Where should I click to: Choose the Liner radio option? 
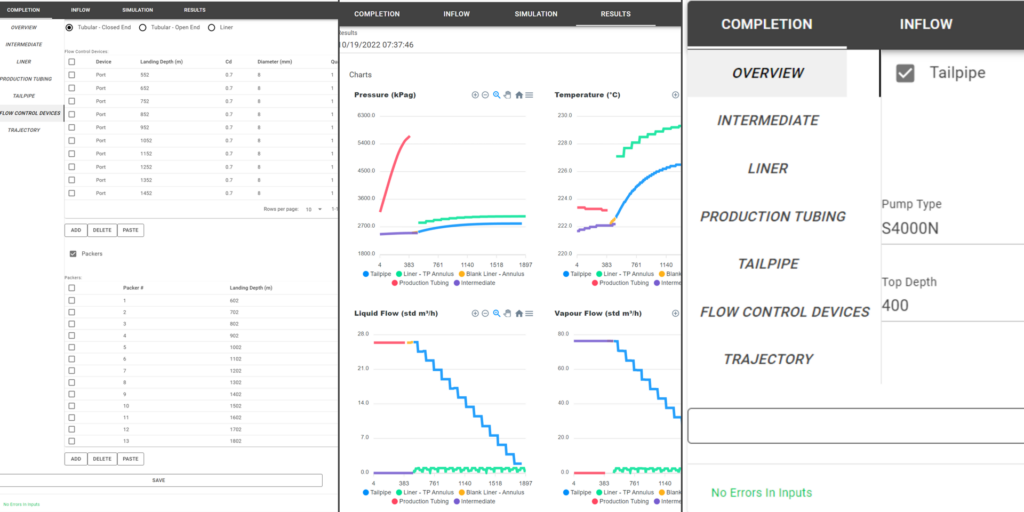point(212,27)
